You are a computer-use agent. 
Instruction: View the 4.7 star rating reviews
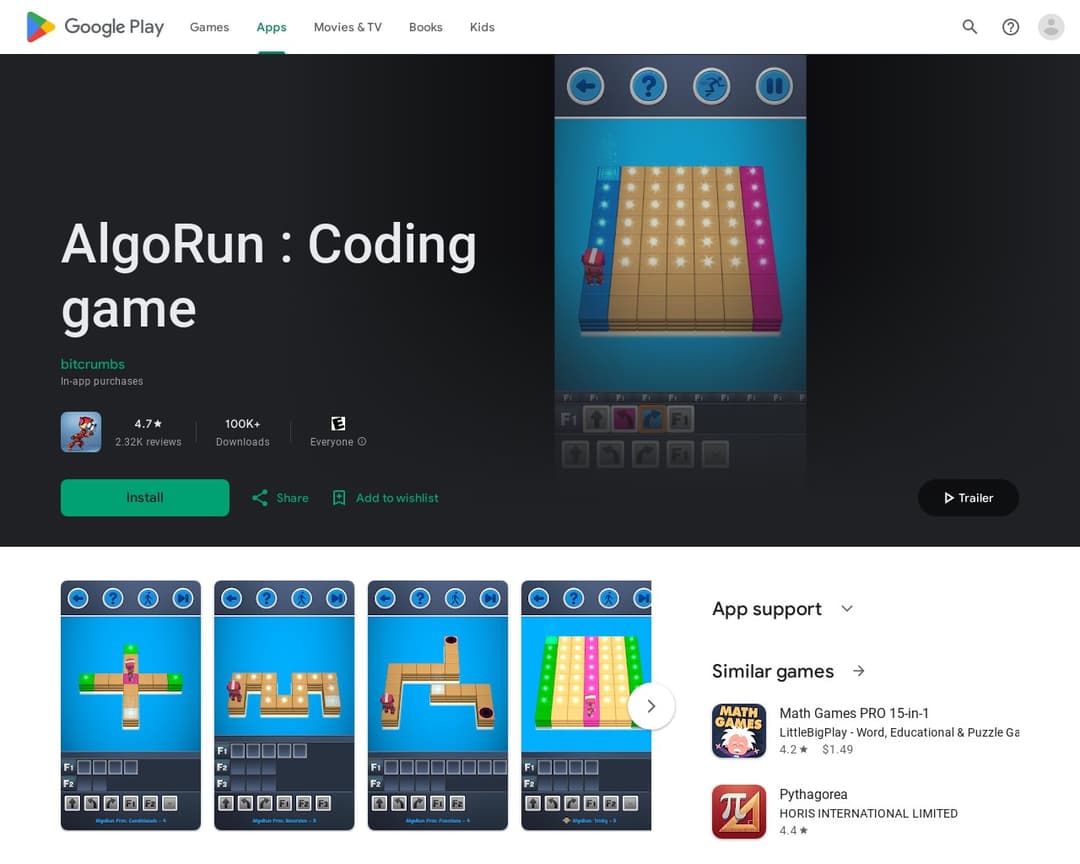pos(148,432)
